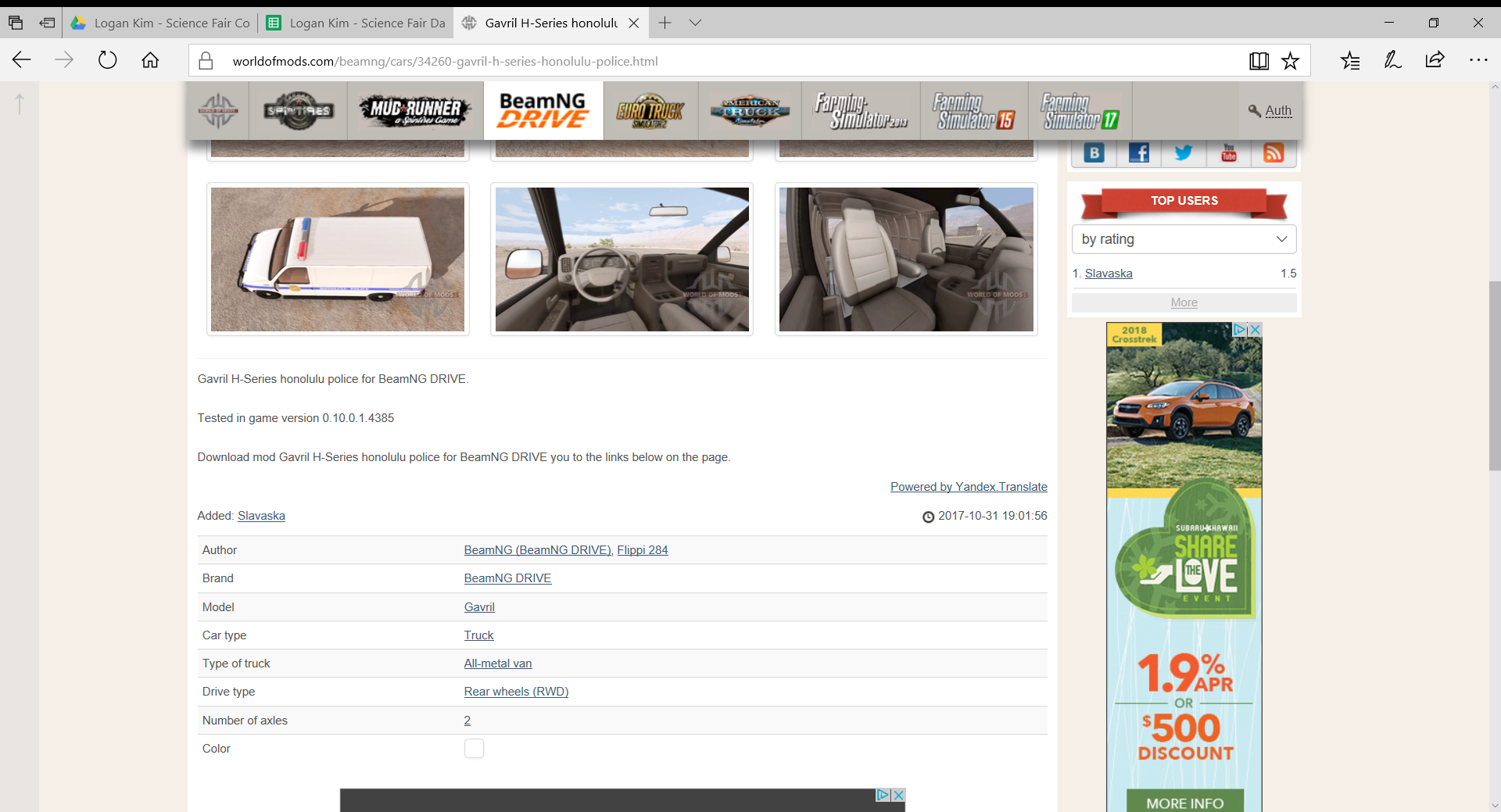Add notes with the pen icon
Image resolution: width=1501 pixels, height=812 pixels.
point(1392,60)
